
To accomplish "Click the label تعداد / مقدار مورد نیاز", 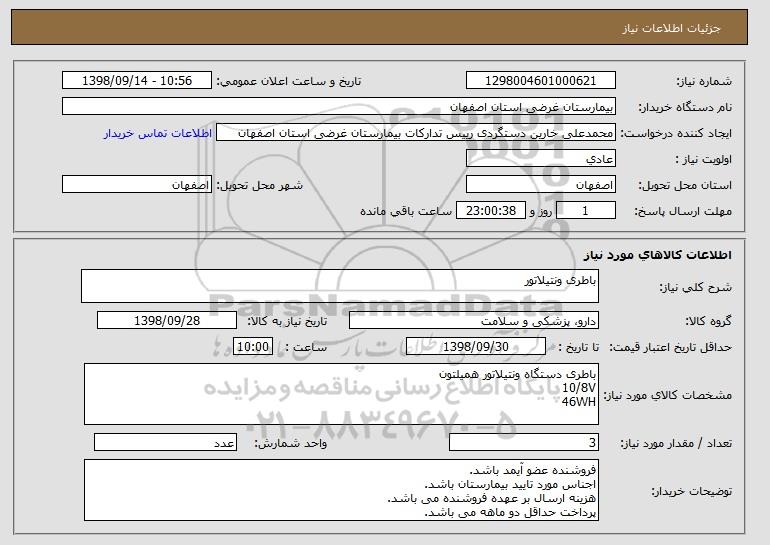I will (x=676, y=443).
